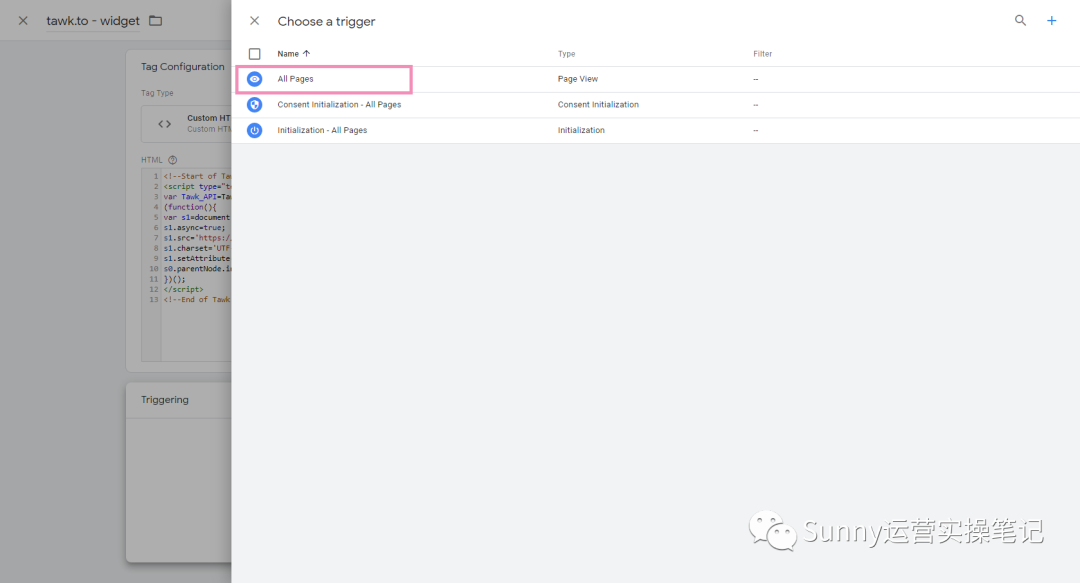
Task: Click the Consent Initialization type cell
Action: click(x=598, y=105)
